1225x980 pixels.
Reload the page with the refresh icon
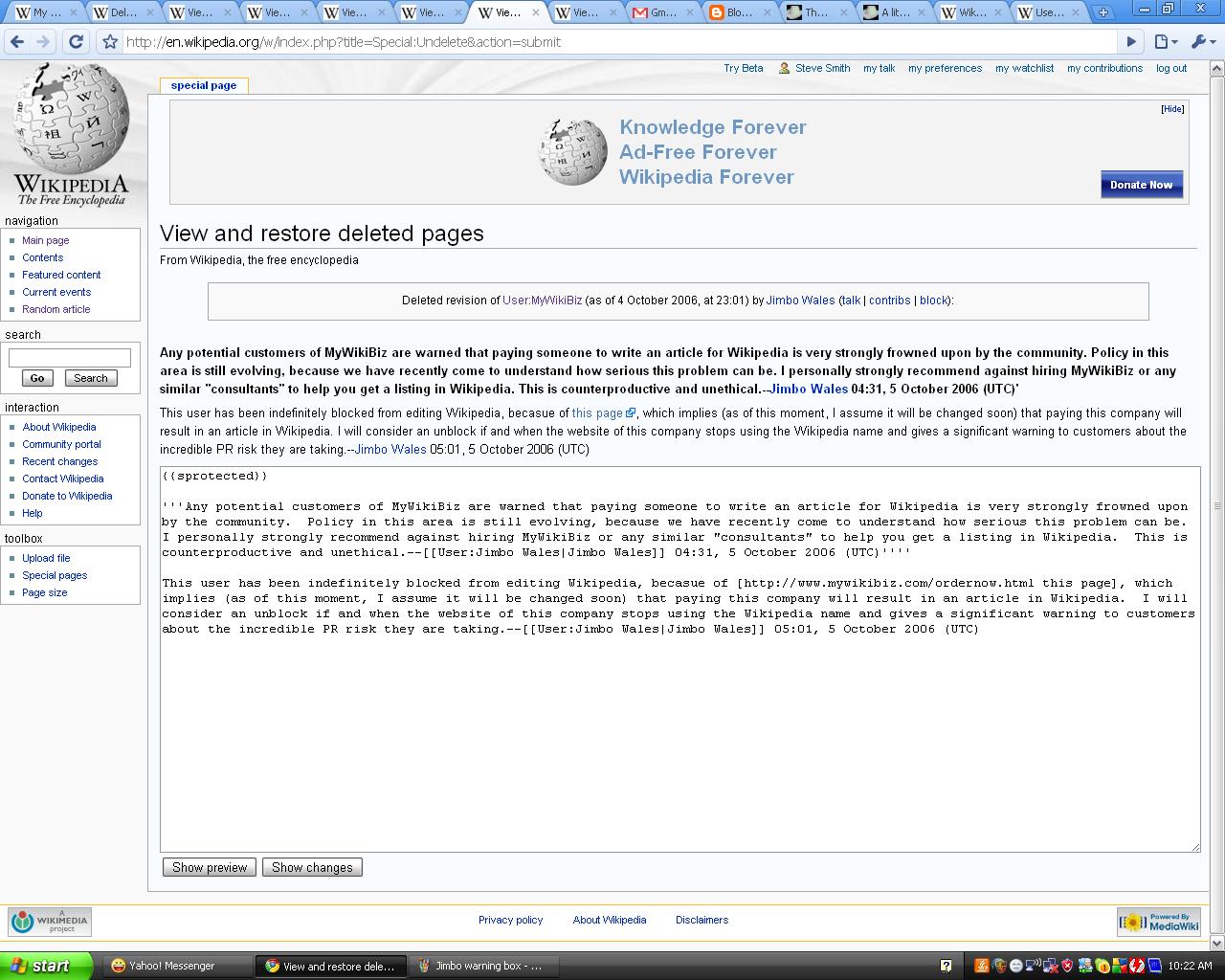77,42
